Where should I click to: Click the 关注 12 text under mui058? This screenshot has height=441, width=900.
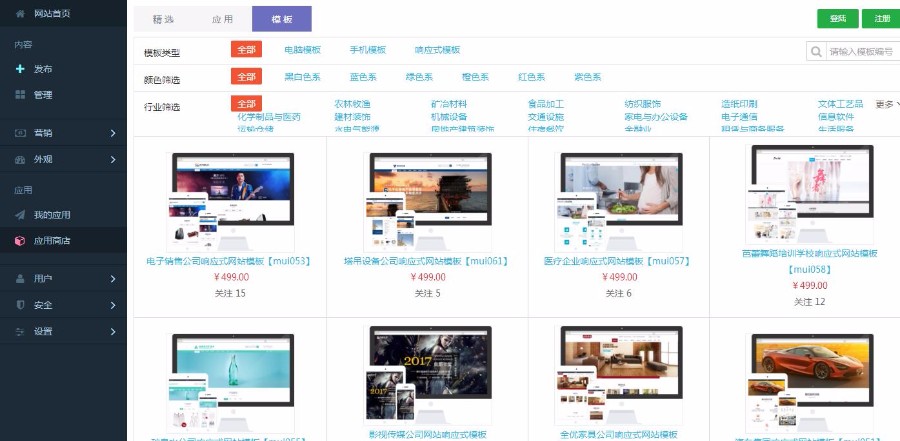point(809,301)
